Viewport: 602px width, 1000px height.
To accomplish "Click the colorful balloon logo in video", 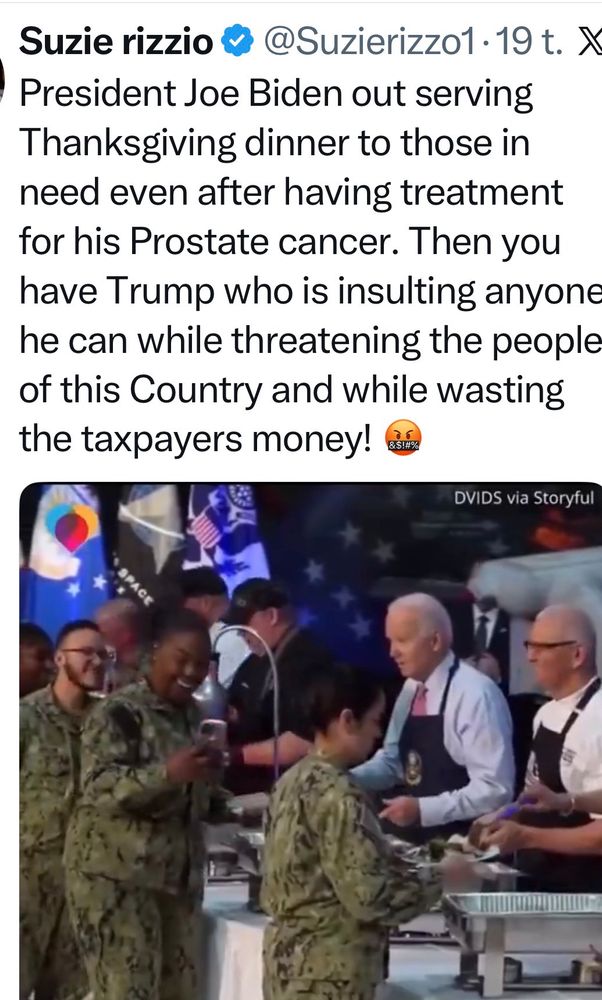I will [x=72, y=527].
